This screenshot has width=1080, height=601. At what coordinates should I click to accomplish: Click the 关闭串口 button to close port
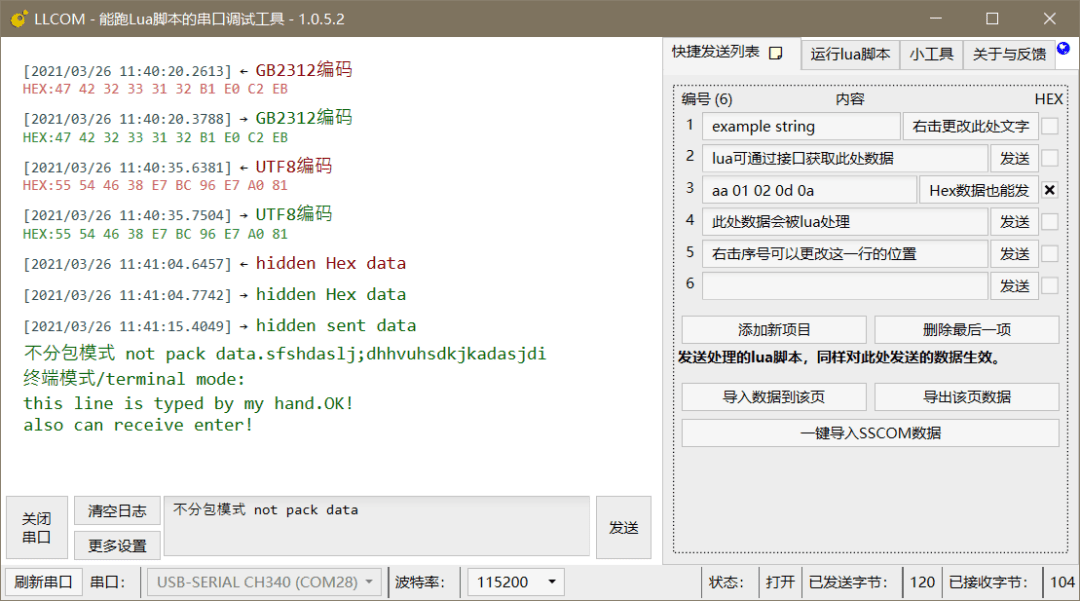(x=36, y=527)
